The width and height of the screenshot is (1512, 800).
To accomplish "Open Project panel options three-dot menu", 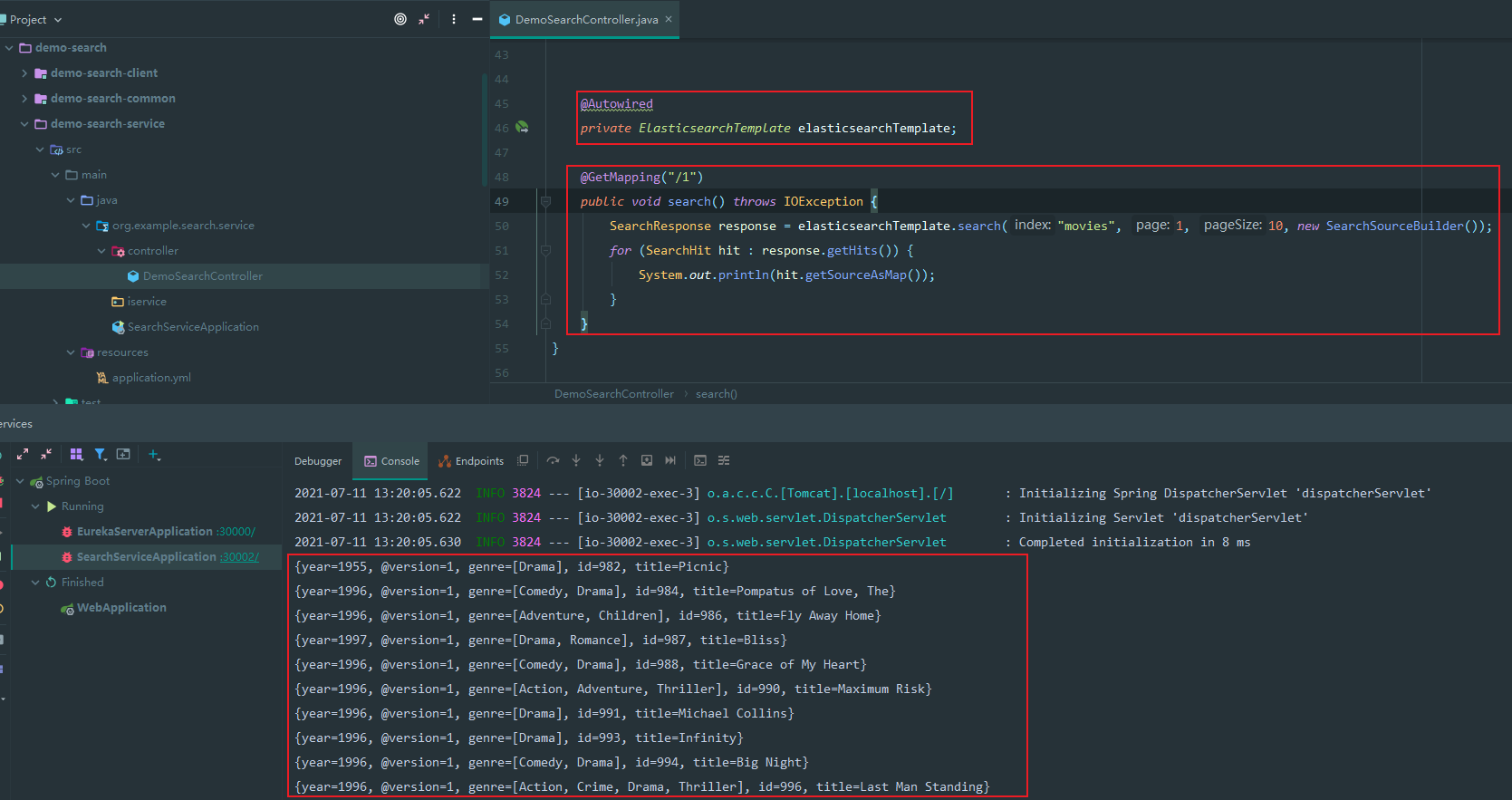I will tap(454, 19).
